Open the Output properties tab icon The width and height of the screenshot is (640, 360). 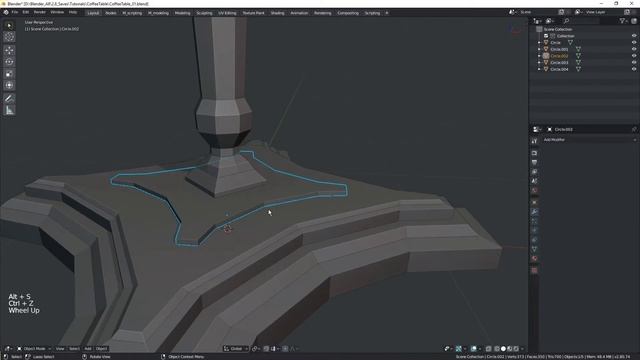534,162
